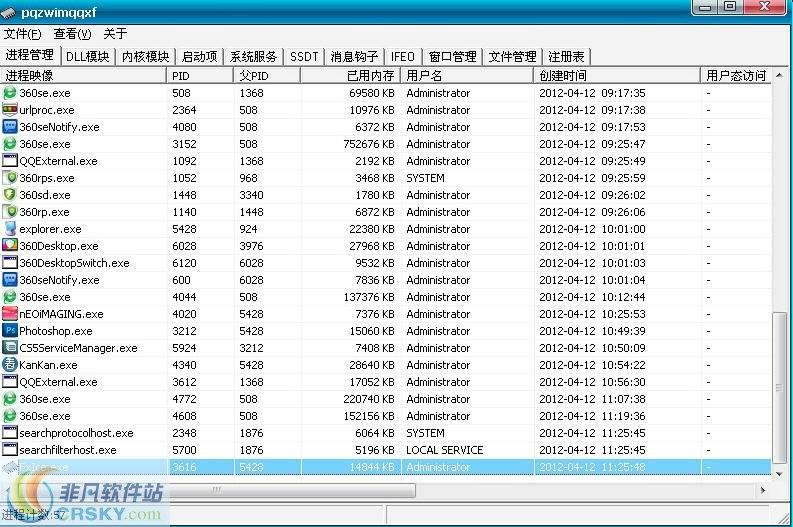
Task: Click the horizontal scrollbar right arrow
Action: click(x=763, y=490)
